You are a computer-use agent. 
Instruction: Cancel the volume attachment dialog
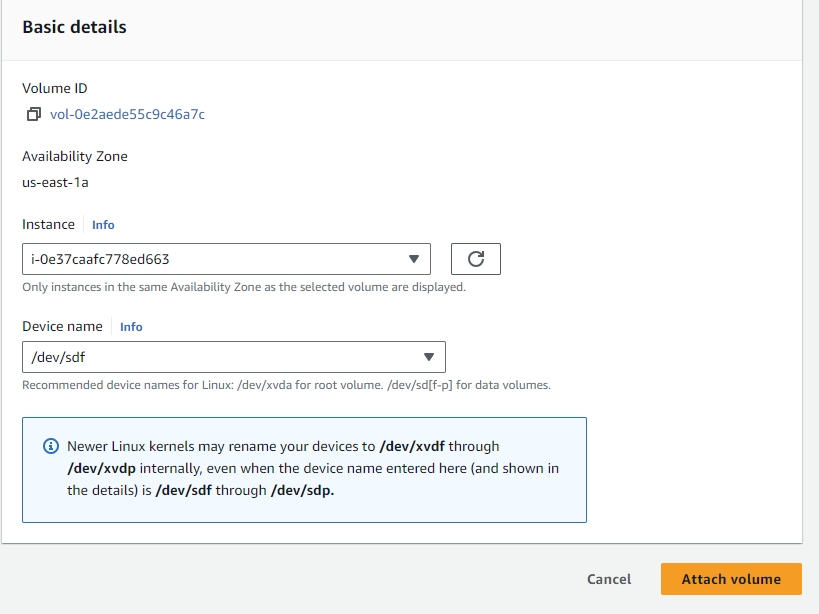pyautogui.click(x=609, y=579)
